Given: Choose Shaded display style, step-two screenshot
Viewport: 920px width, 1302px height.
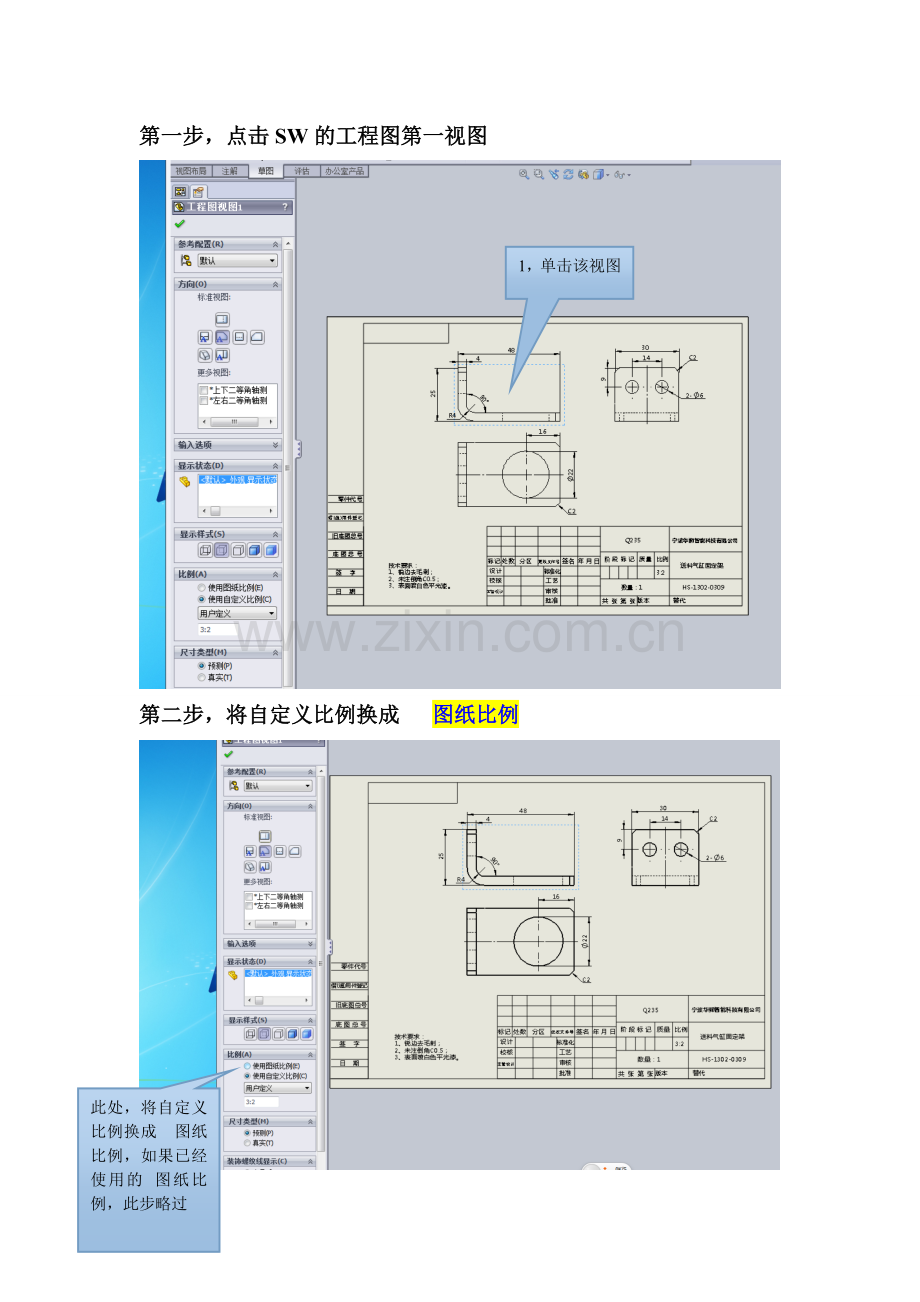Looking at the screenshot, I should click(307, 1034).
